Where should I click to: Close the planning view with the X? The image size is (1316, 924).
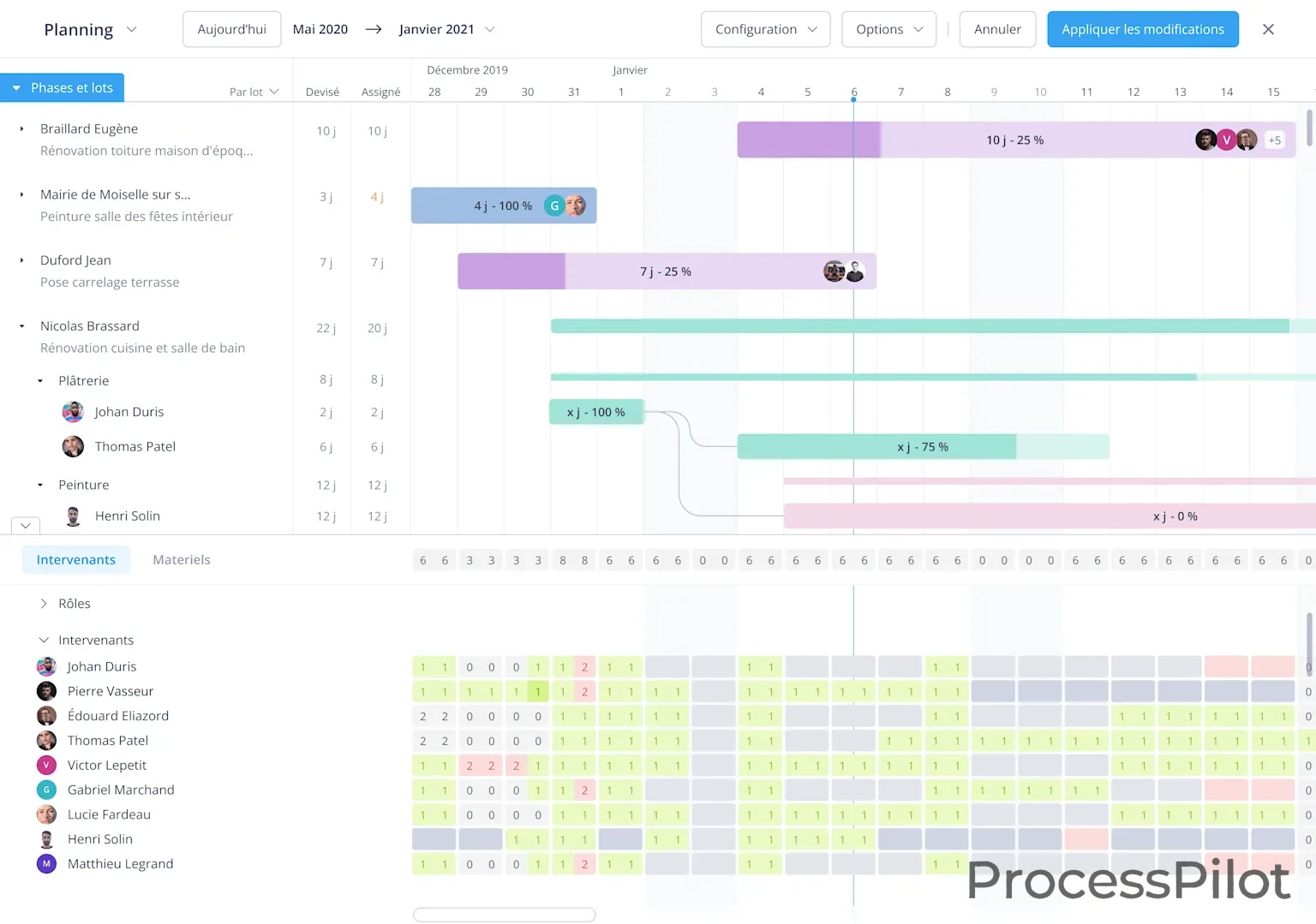pyautogui.click(x=1268, y=29)
